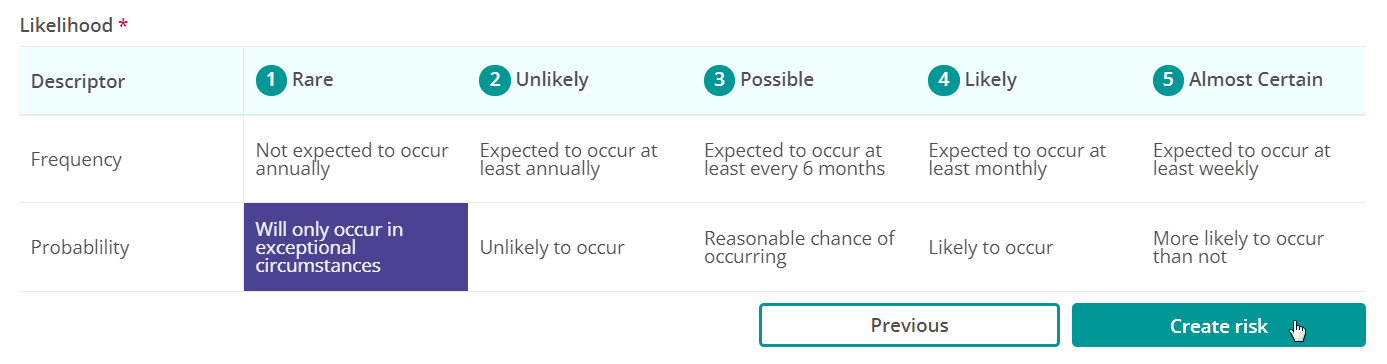Viewport: 1387px width, 364px height.
Task: Pick 'Likely to occur' probability option
Action: [1029, 247]
